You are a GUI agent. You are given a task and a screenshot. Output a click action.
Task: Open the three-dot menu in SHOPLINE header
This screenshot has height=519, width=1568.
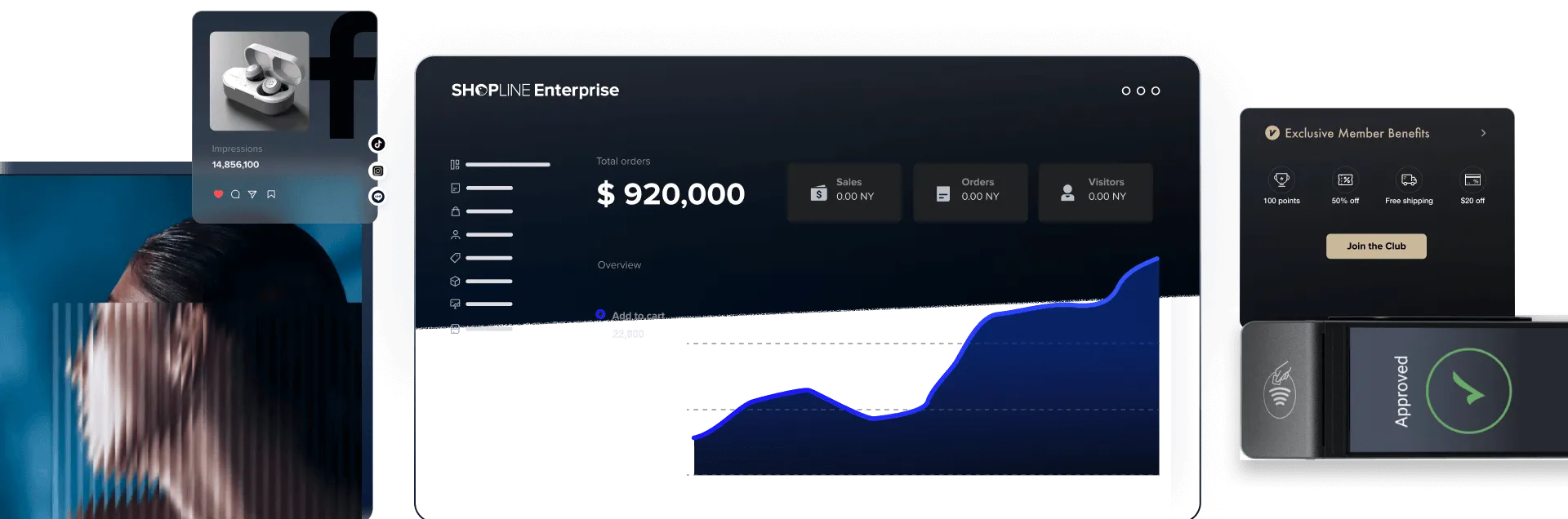pyautogui.click(x=1141, y=91)
